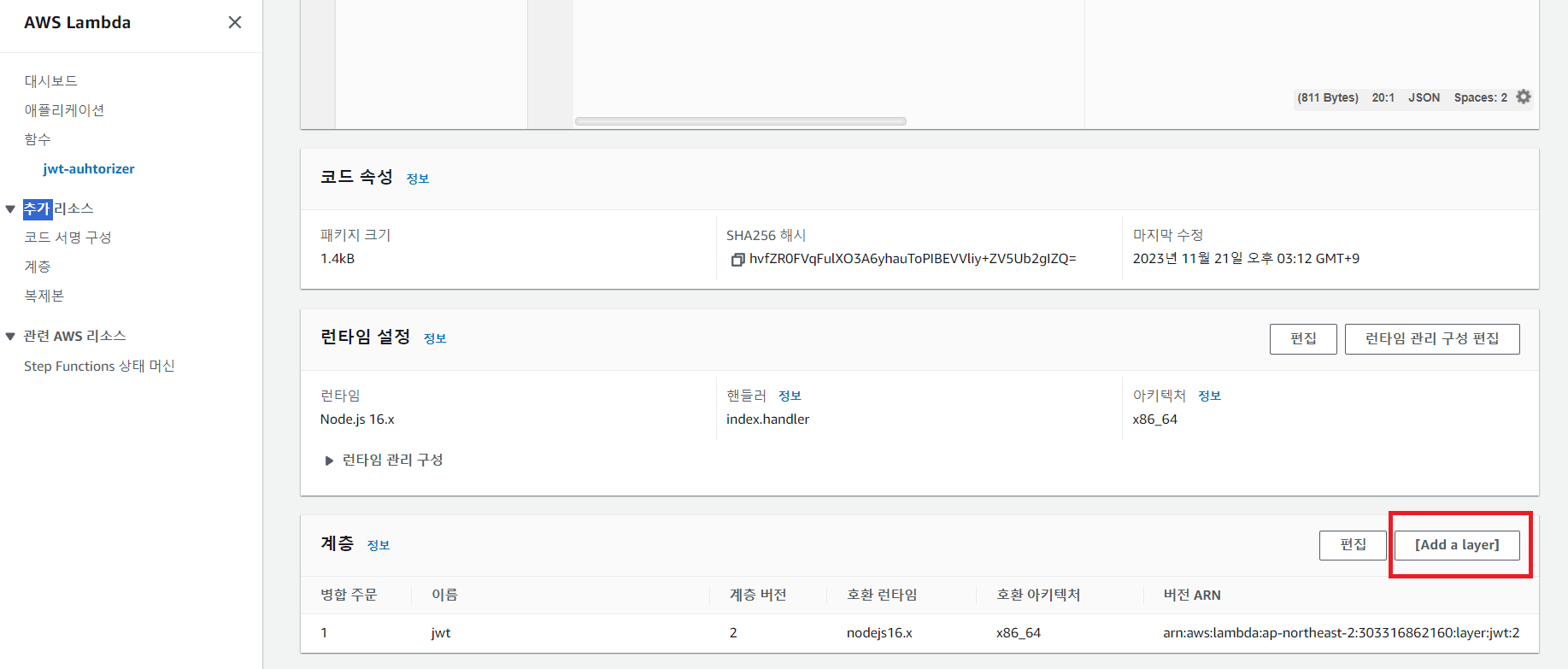Click nodejs16.x compatible runtime cell
The height and width of the screenshot is (669, 1568).
click(879, 633)
